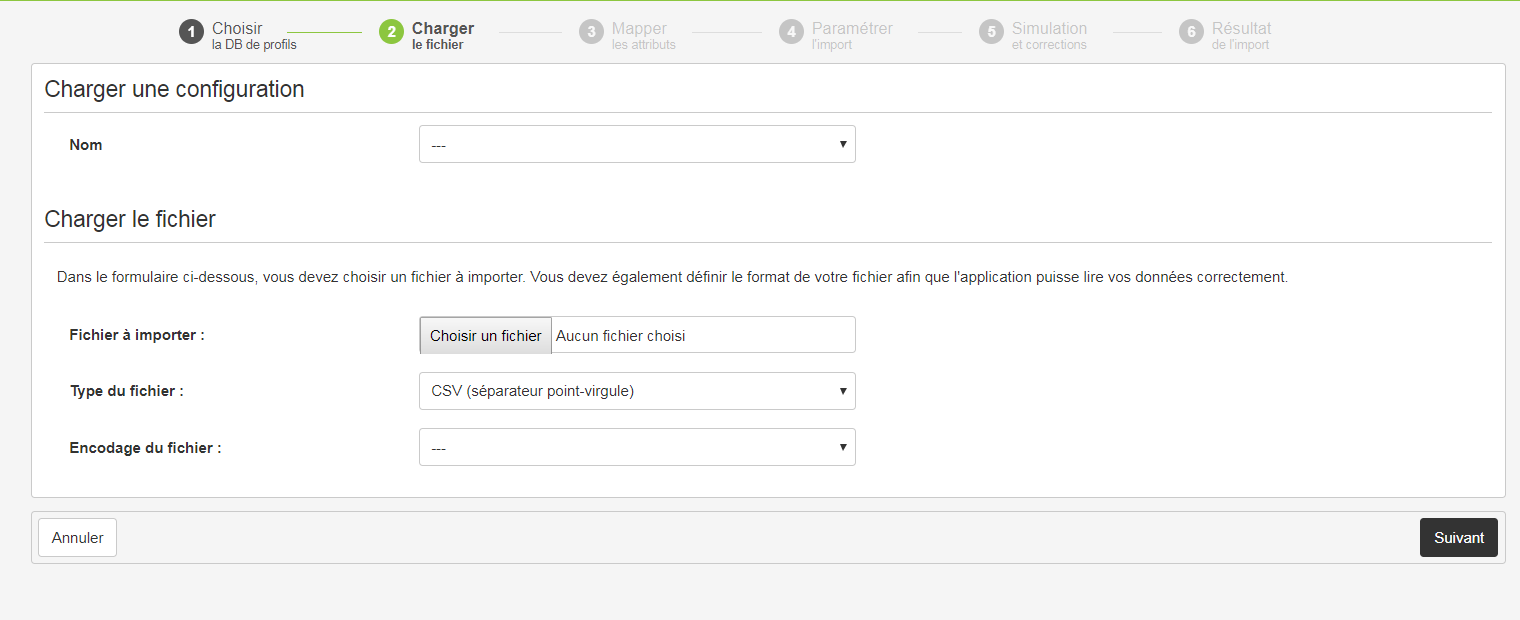The image size is (1520, 620).
Task: Click the 'Suivant' button
Action: coord(1458,537)
